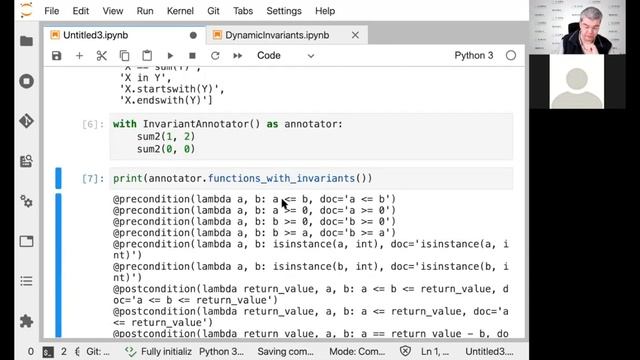Click output line with doc='b >= 0'
Screen dimensions: 640x360
[x=254, y=222]
